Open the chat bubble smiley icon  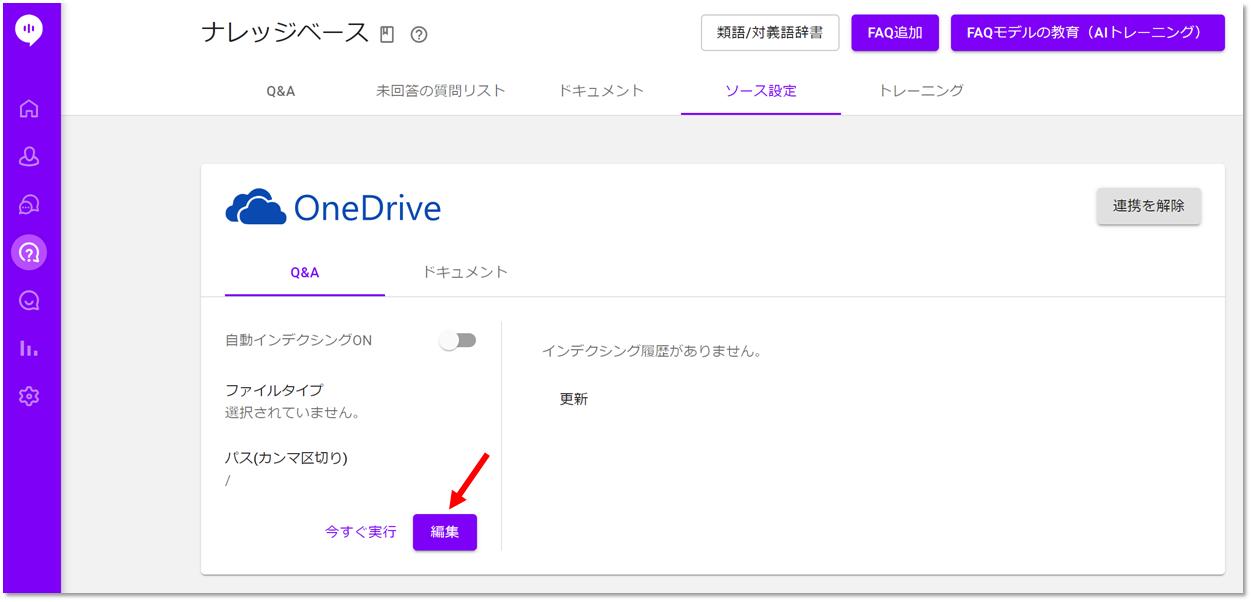[x=29, y=301]
